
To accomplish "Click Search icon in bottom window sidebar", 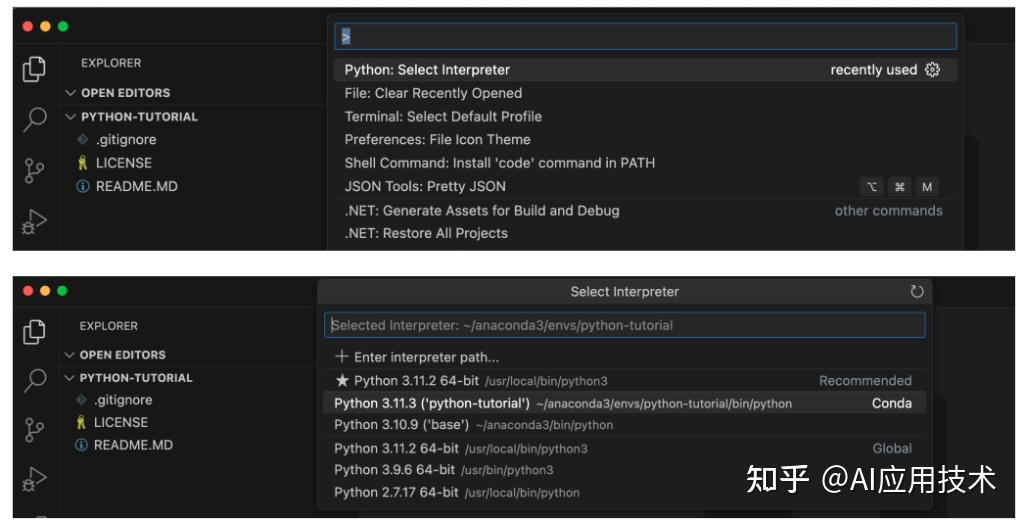I will 34,380.
